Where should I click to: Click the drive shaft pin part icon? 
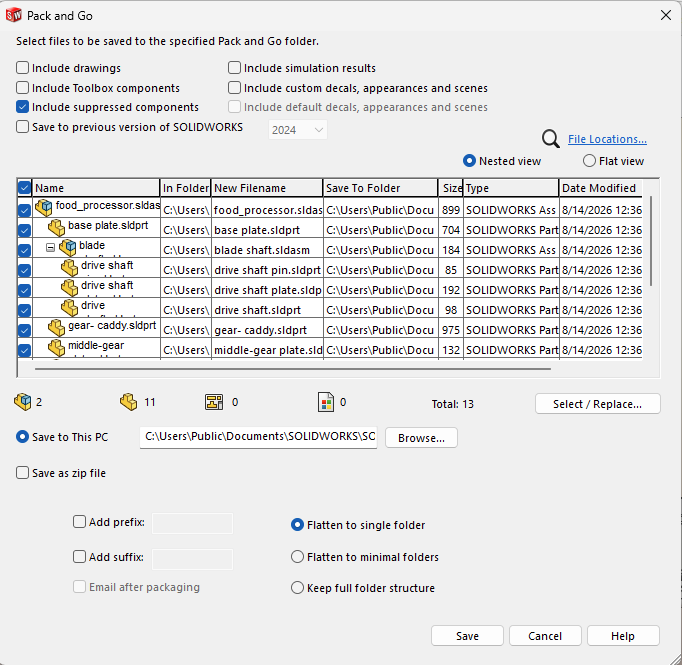point(69,267)
